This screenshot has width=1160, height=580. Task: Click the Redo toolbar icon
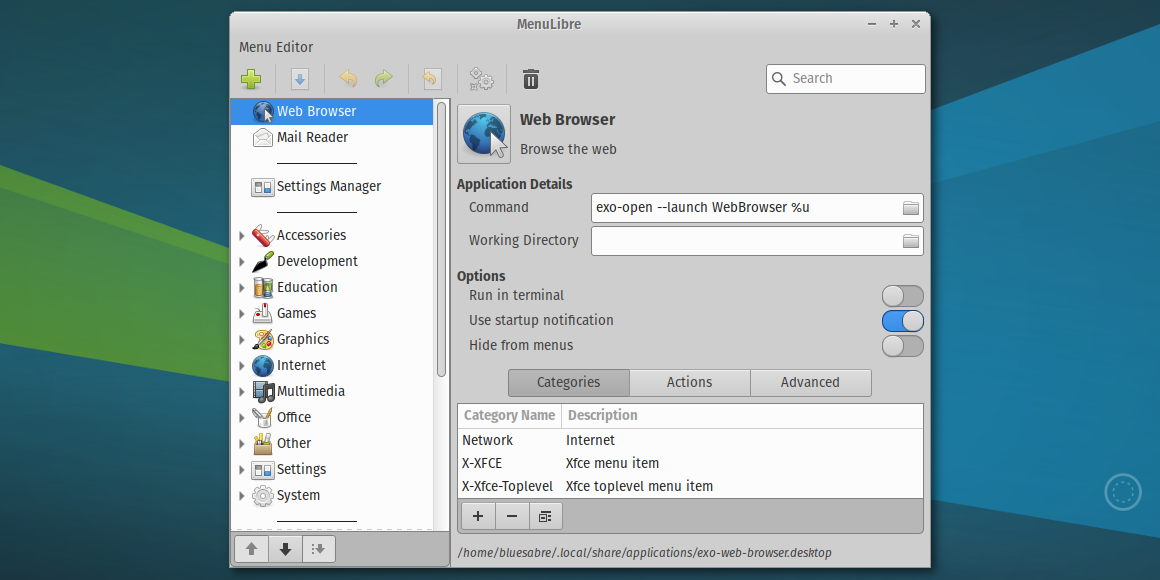[384, 78]
